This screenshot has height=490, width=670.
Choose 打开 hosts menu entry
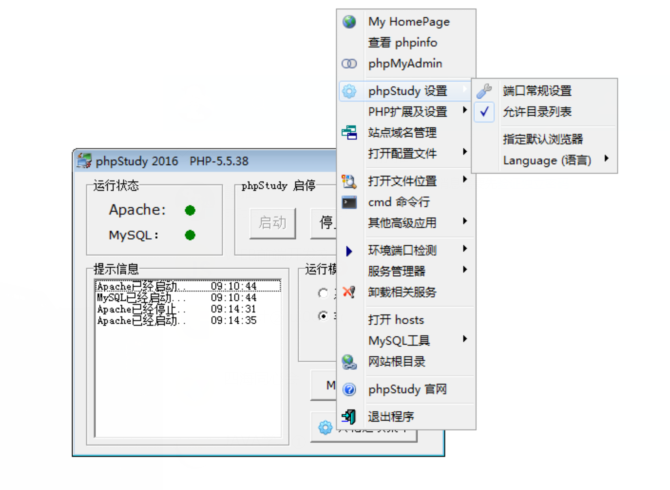tap(406, 320)
